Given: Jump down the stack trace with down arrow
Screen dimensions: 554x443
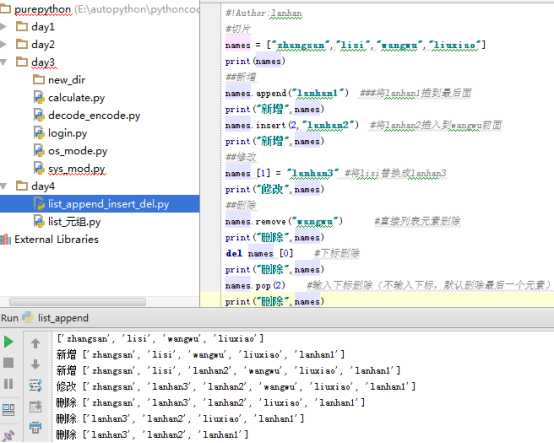Looking at the screenshot, I should 35,364.
